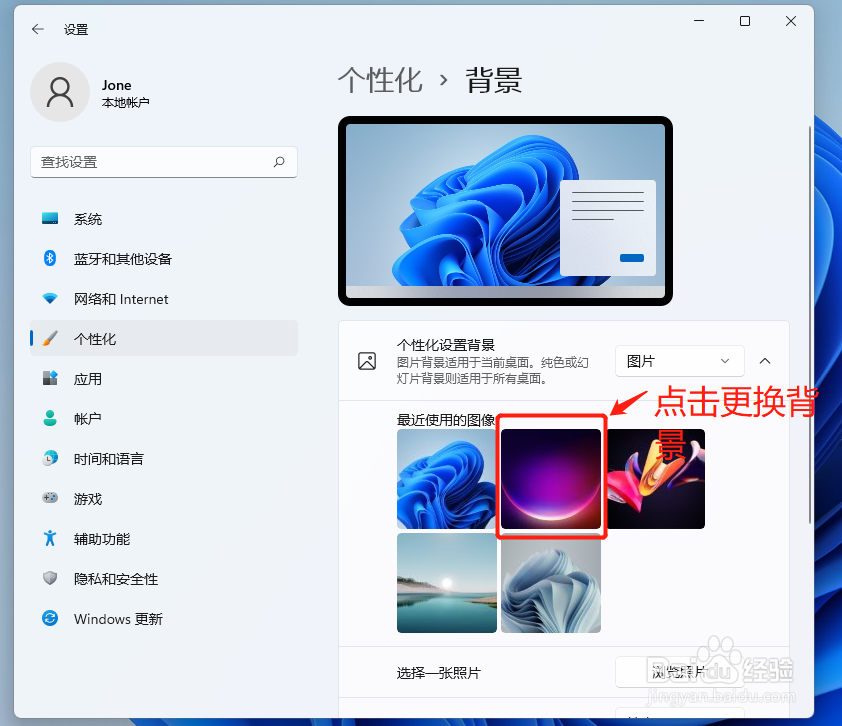Maximize the Settings window

point(745,21)
